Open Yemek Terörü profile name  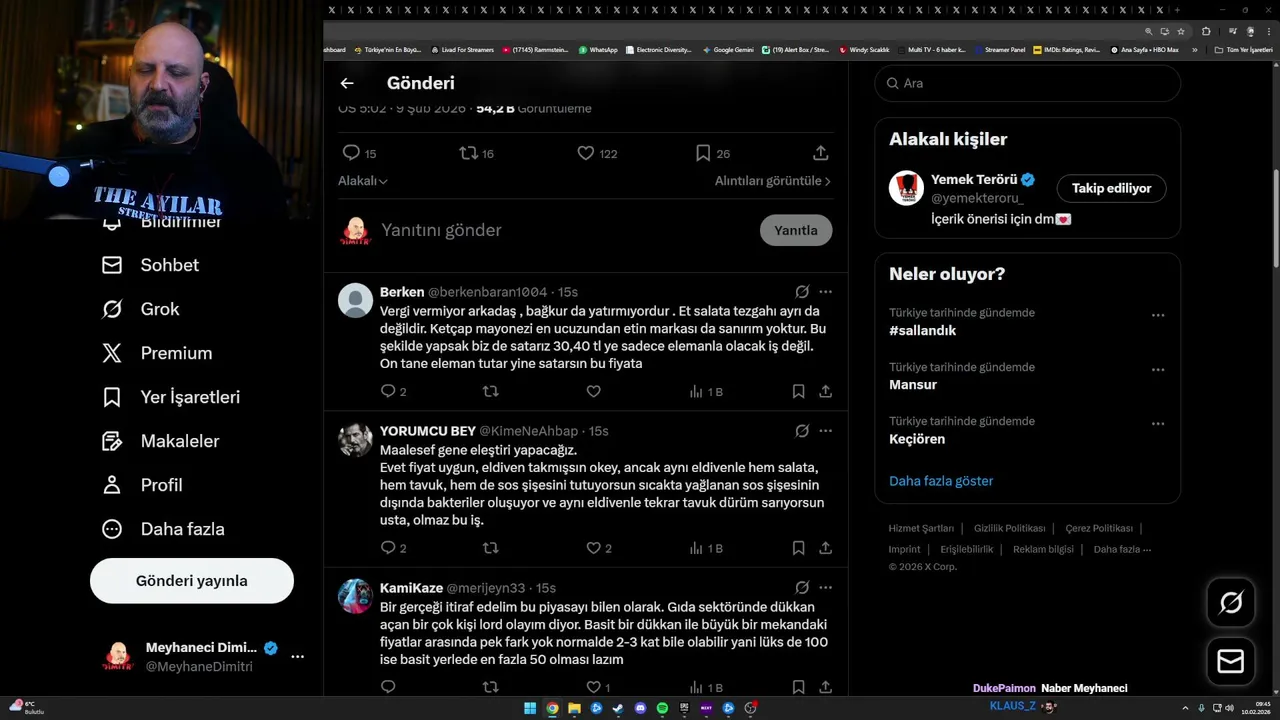tap(974, 180)
